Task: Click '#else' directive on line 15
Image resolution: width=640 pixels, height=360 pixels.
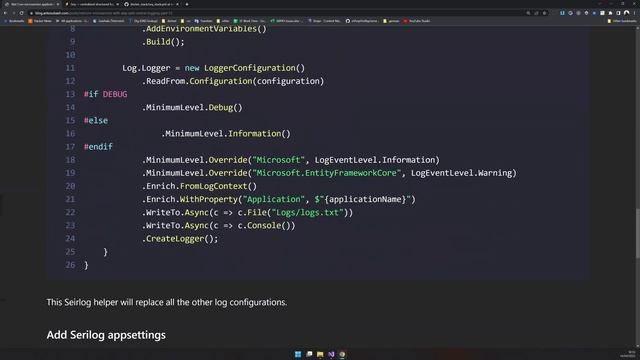Action: click(96, 121)
